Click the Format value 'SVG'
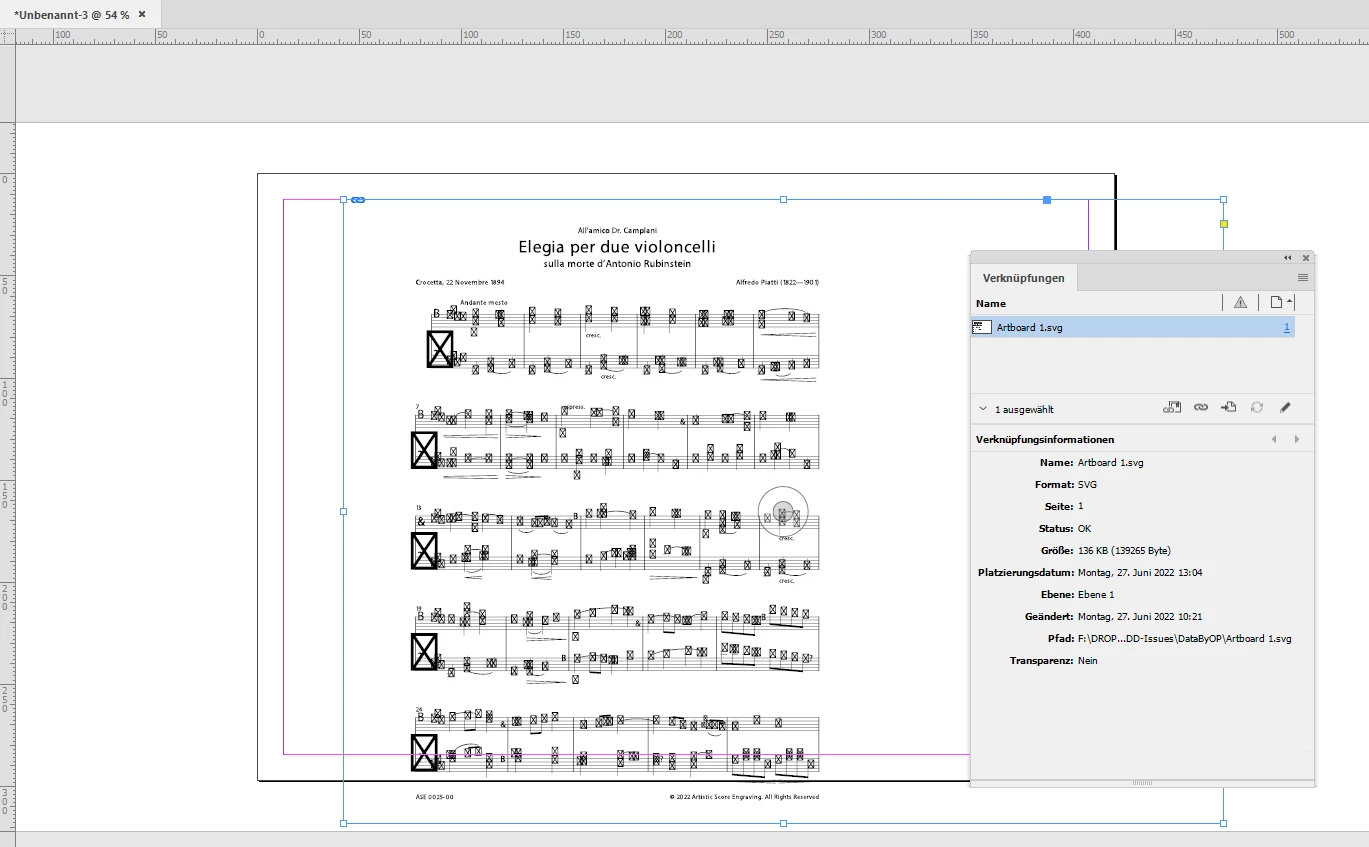1369x847 pixels. tap(1087, 484)
